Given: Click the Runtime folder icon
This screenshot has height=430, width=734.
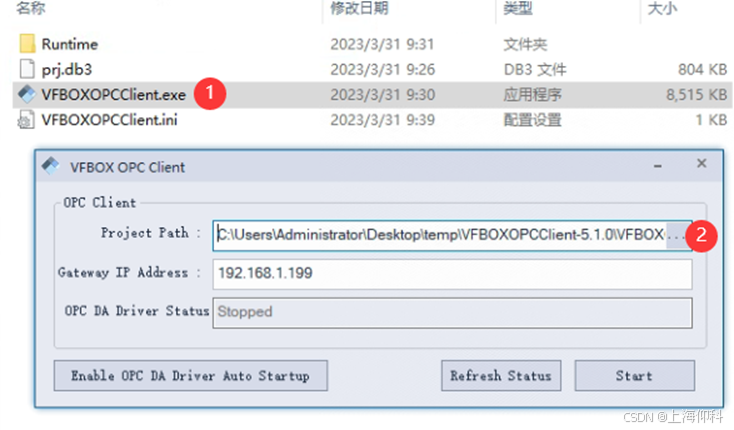Looking at the screenshot, I should click(27, 45).
